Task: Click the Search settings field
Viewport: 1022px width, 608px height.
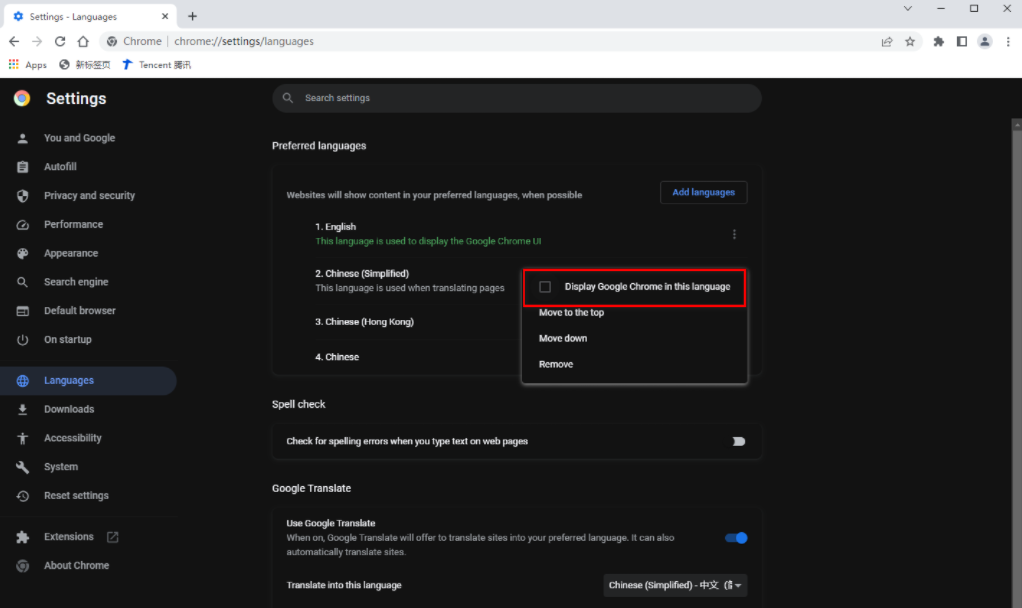Action: 517,98
